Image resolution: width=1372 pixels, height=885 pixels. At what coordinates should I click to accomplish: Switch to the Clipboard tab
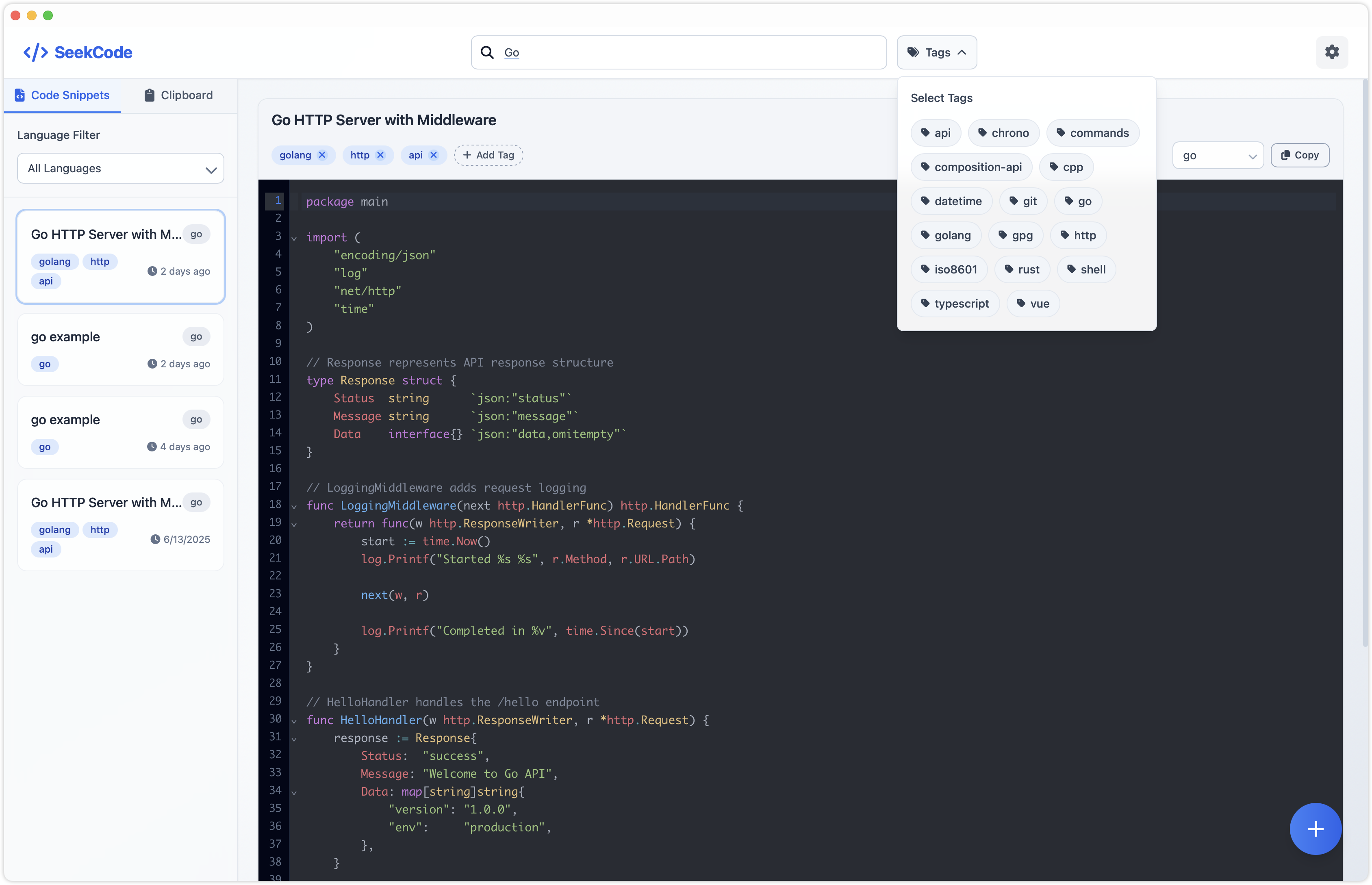click(x=178, y=95)
